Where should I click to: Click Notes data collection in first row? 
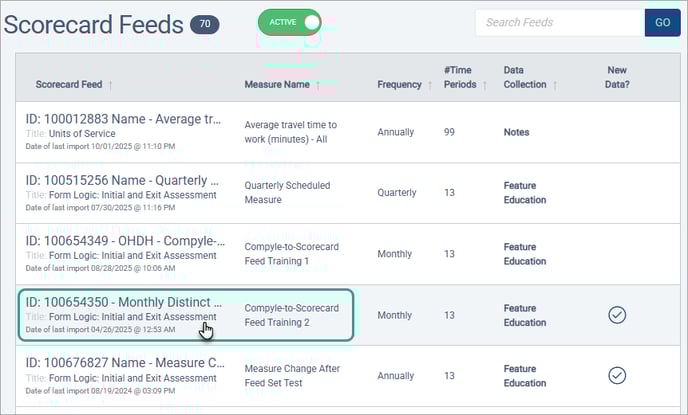click(516, 132)
